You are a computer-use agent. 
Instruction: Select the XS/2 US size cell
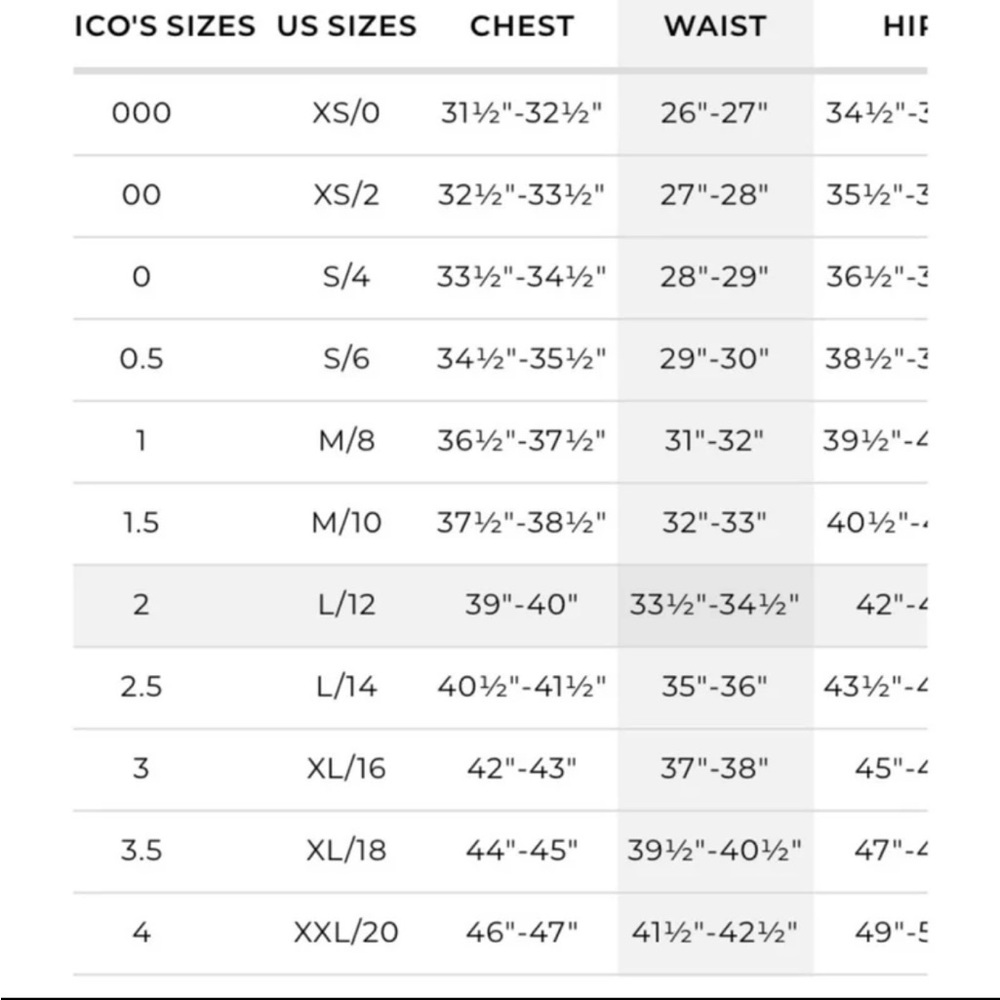pyautogui.click(x=346, y=194)
